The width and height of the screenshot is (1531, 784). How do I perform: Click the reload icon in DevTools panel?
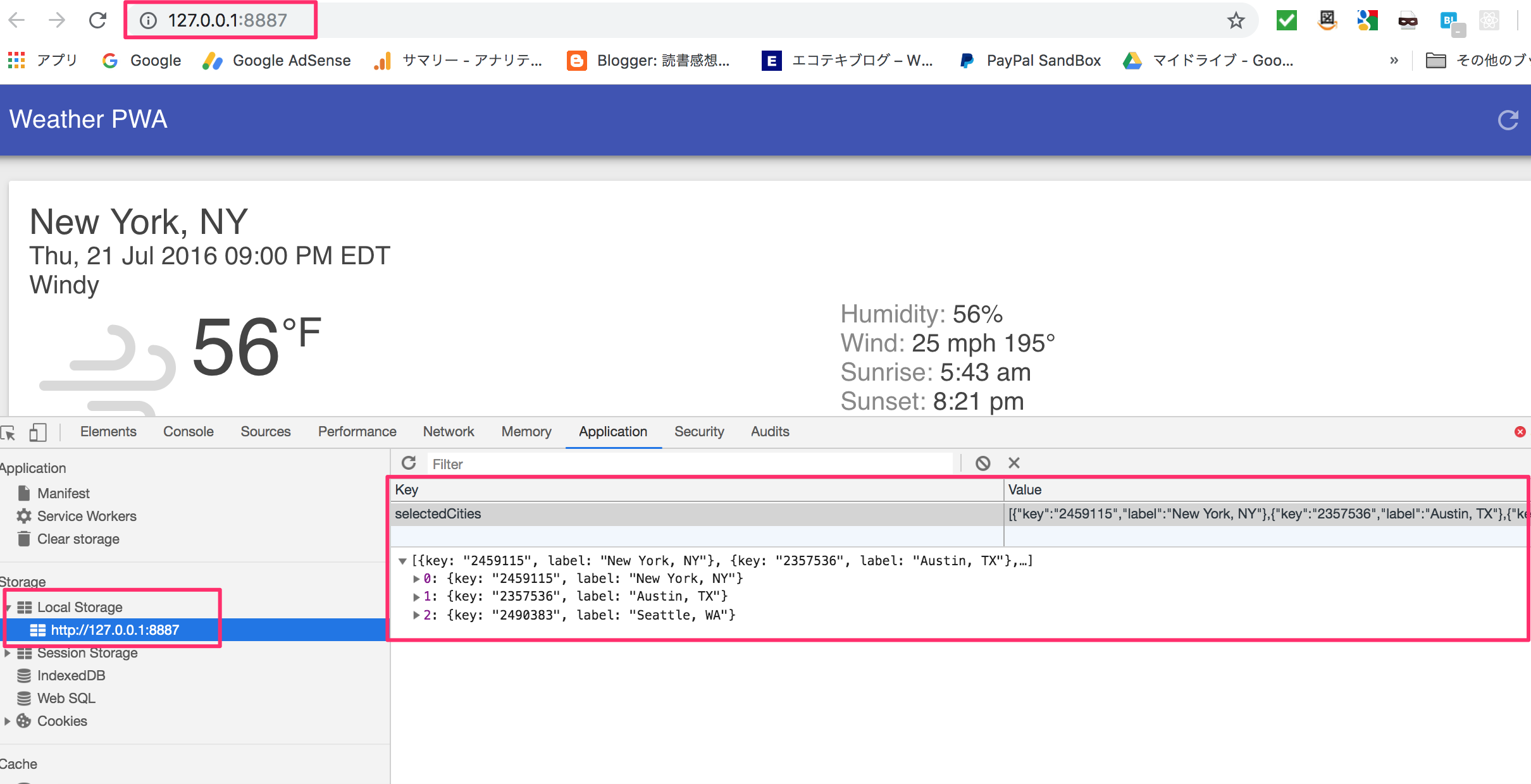[x=407, y=463]
